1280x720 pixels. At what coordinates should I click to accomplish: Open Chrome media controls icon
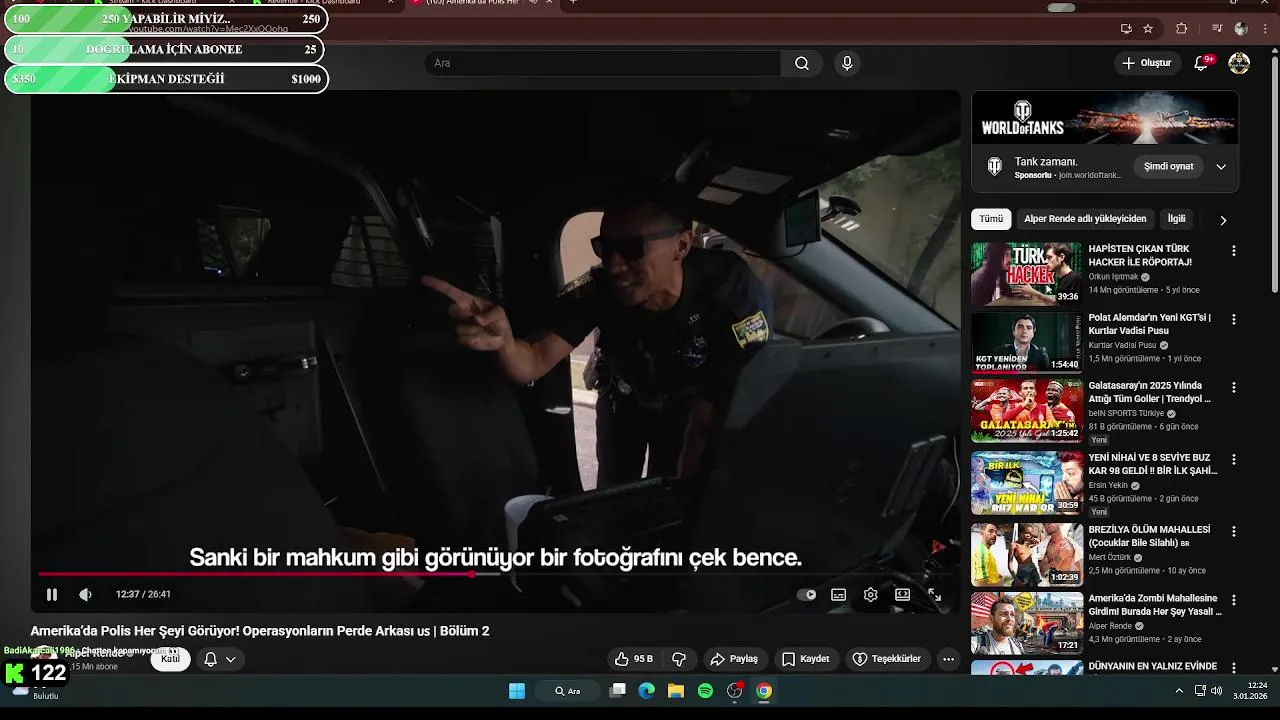[x=1217, y=29]
